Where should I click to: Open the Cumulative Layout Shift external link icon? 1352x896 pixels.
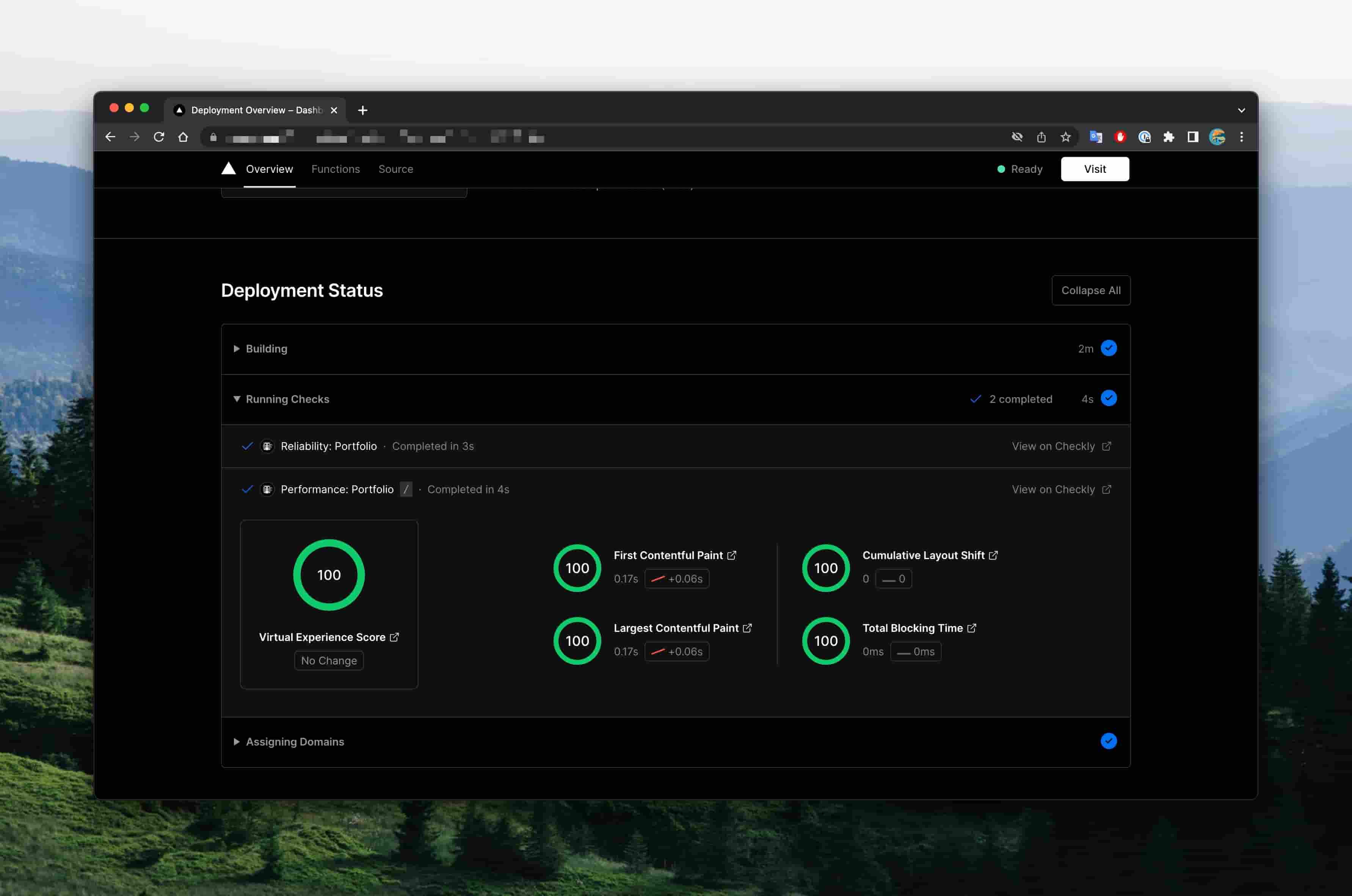tap(993, 555)
